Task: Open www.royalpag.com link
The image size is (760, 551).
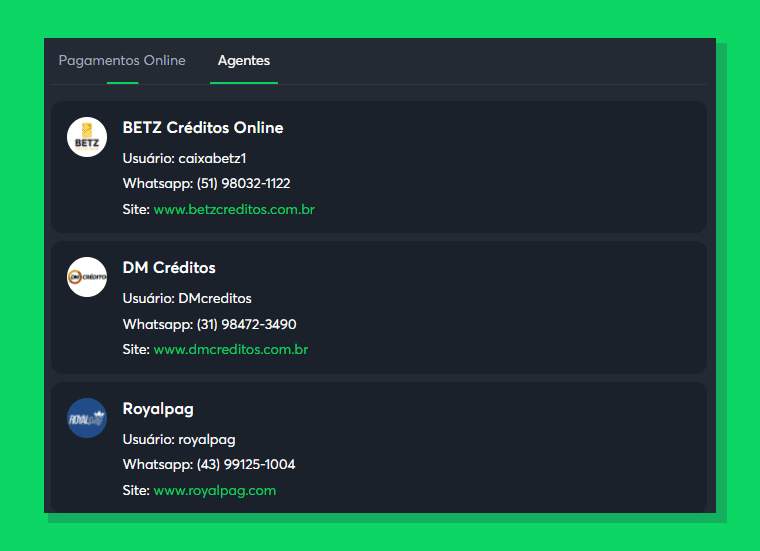Action: (x=215, y=490)
